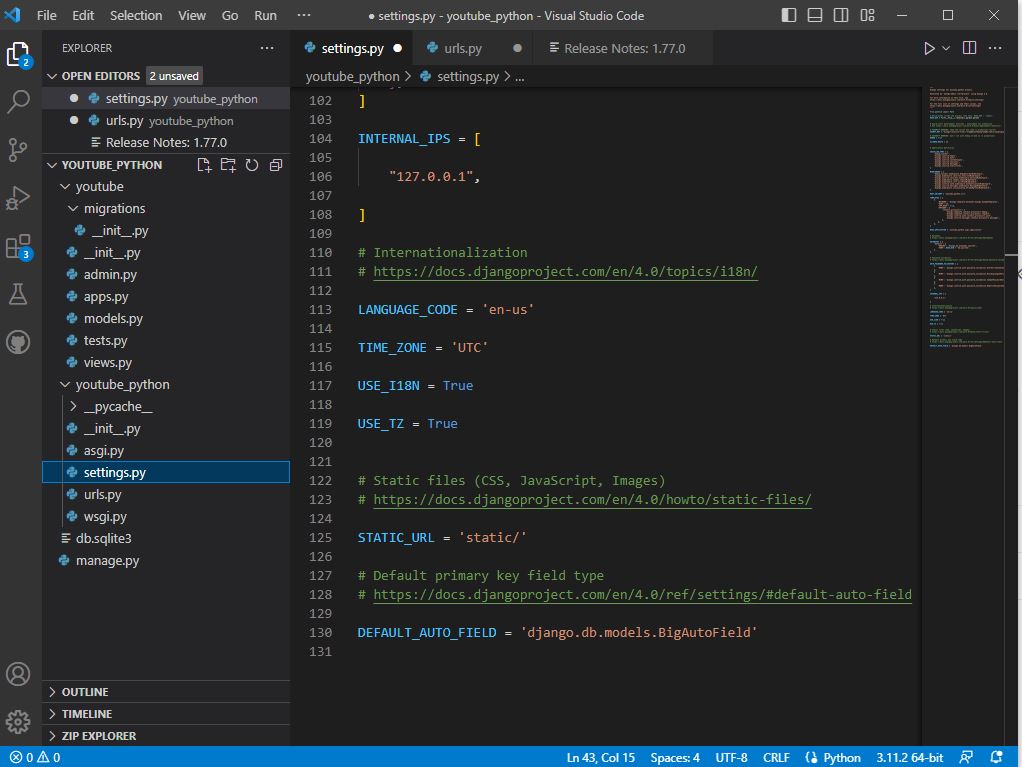Click youtube_python in the breadcrumb
This screenshot has width=1022, height=767.
click(x=352, y=77)
